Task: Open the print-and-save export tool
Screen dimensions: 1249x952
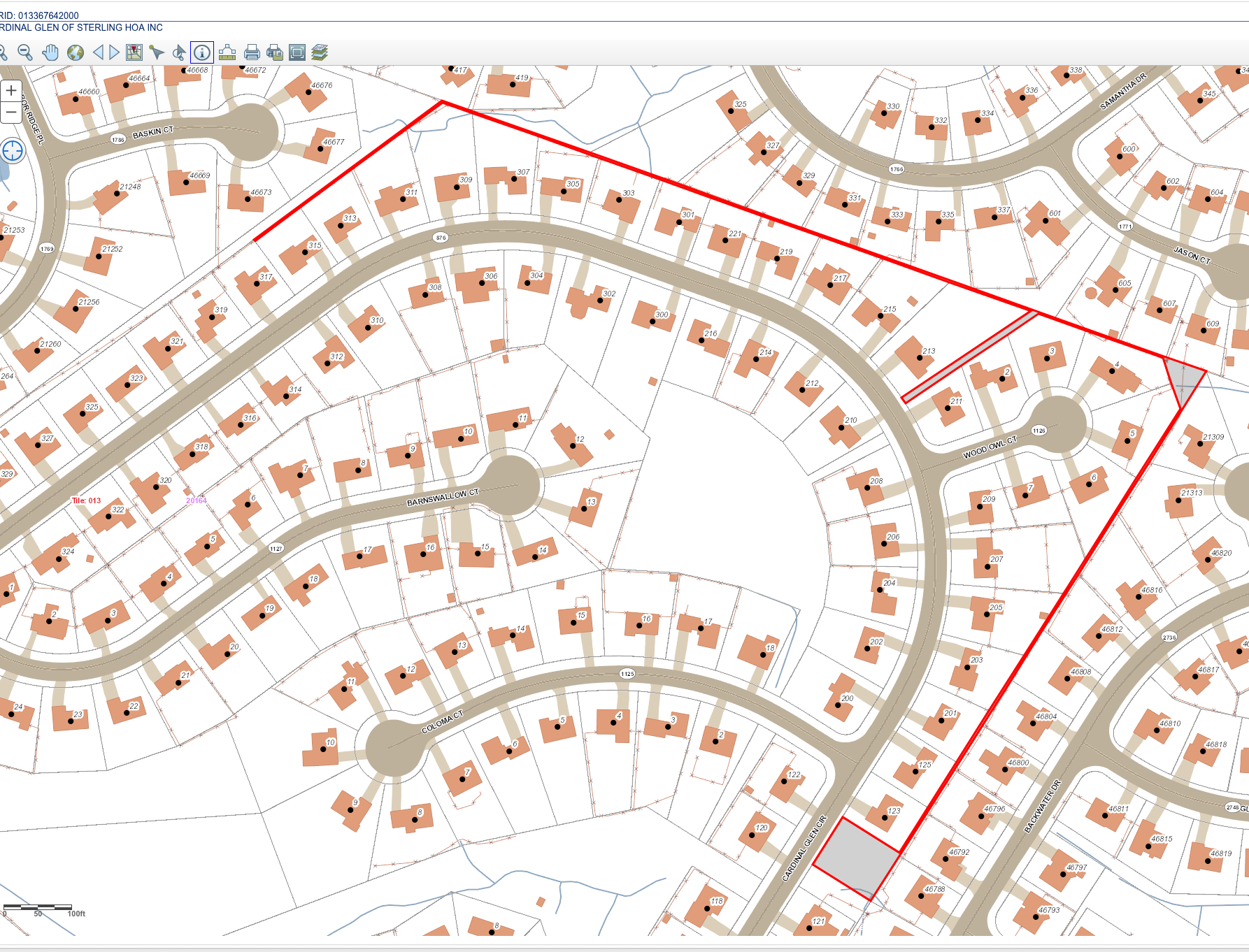Action: click(275, 52)
